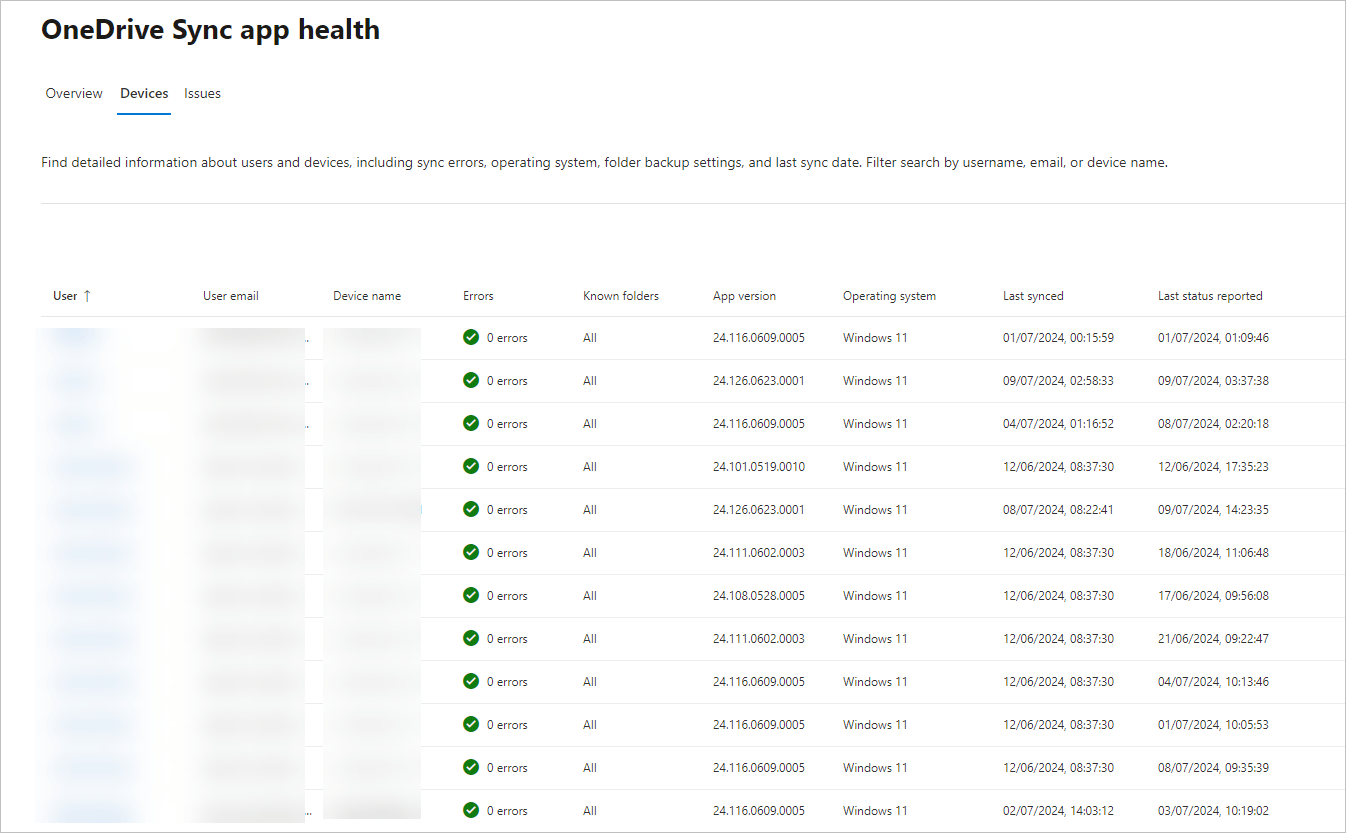
Task: Click last synced 02/07/2024, 14:03:12
Action: (x=1058, y=811)
